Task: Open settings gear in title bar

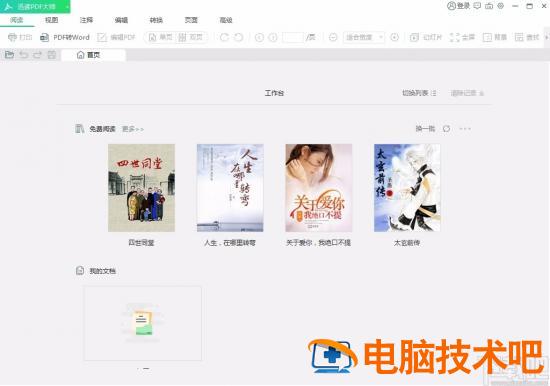Action: click(x=501, y=6)
